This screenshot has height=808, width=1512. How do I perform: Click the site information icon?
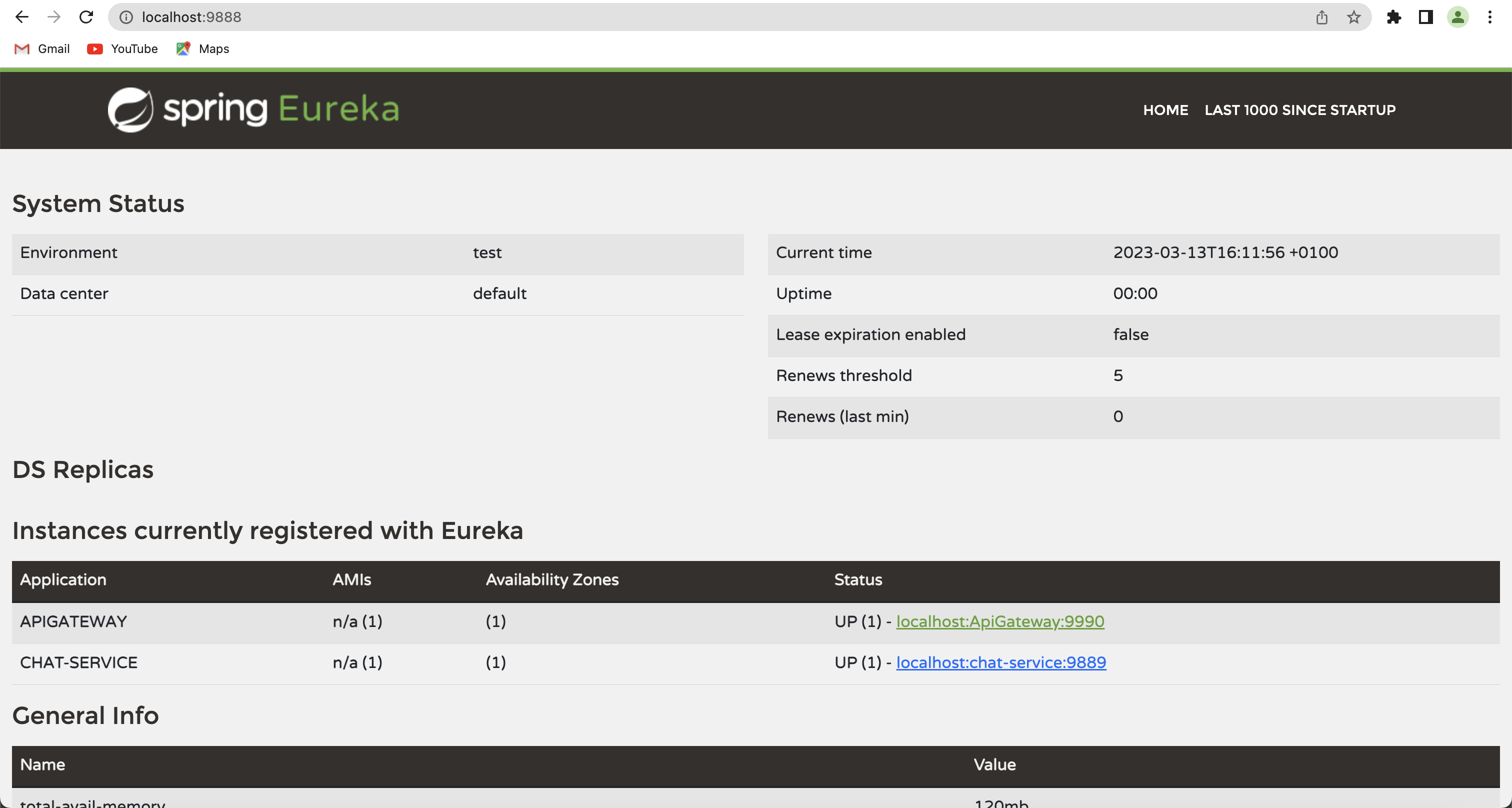[126, 17]
